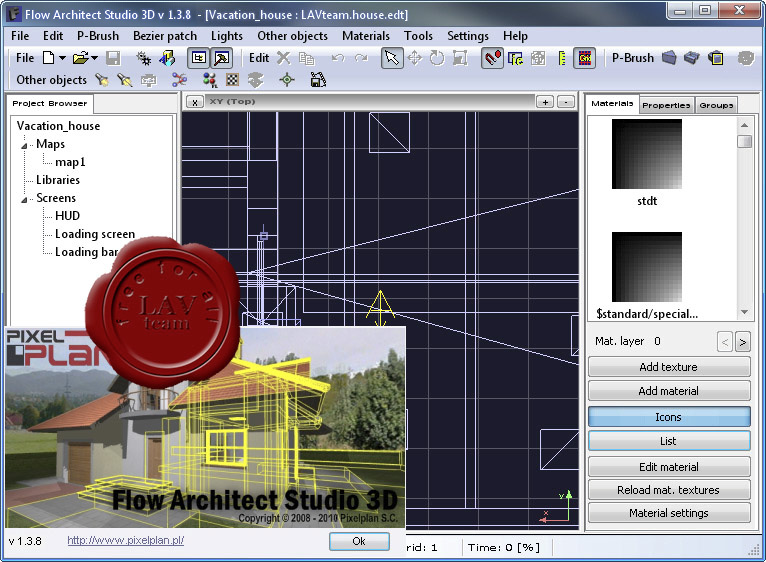
Task: Select the four-arrow move tool
Action: tap(415, 58)
